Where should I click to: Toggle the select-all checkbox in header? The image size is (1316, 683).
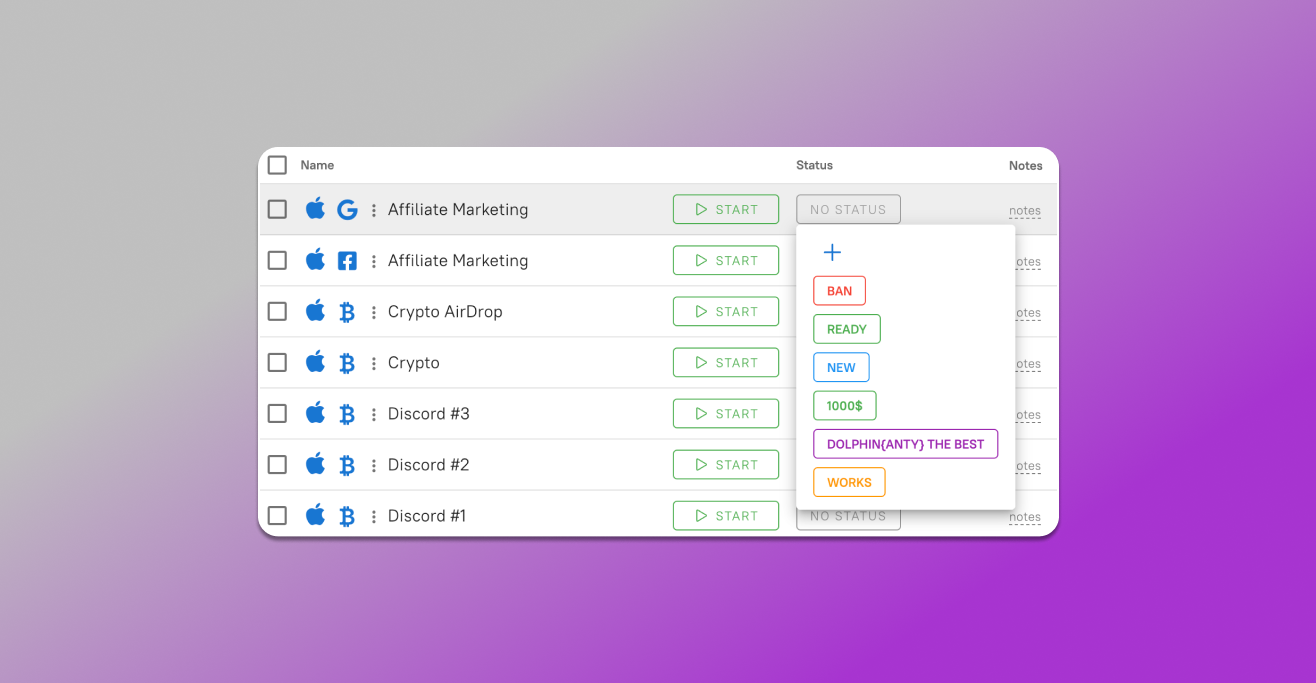277,165
